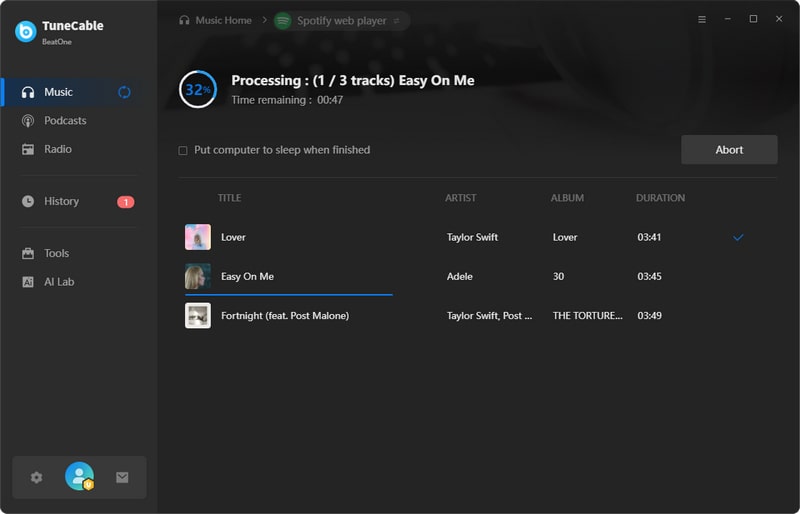Click the TITLE column header
The height and width of the screenshot is (514, 800).
tap(230, 198)
